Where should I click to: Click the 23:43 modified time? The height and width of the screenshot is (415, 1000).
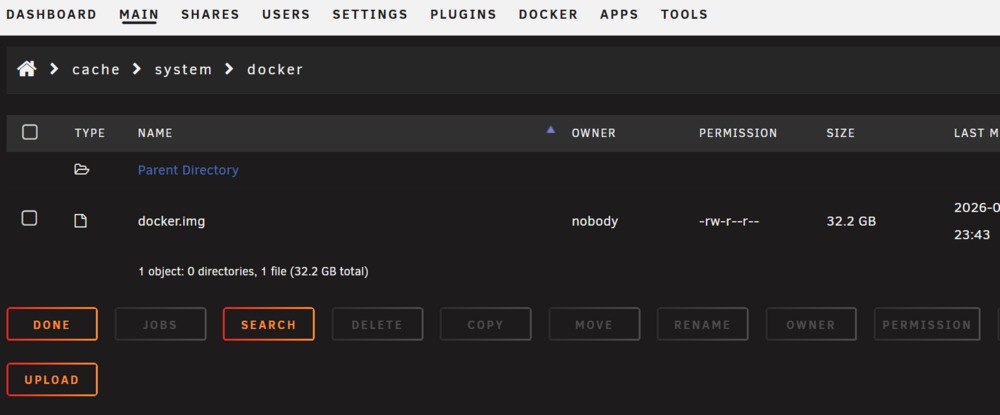[x=972, y=235]
